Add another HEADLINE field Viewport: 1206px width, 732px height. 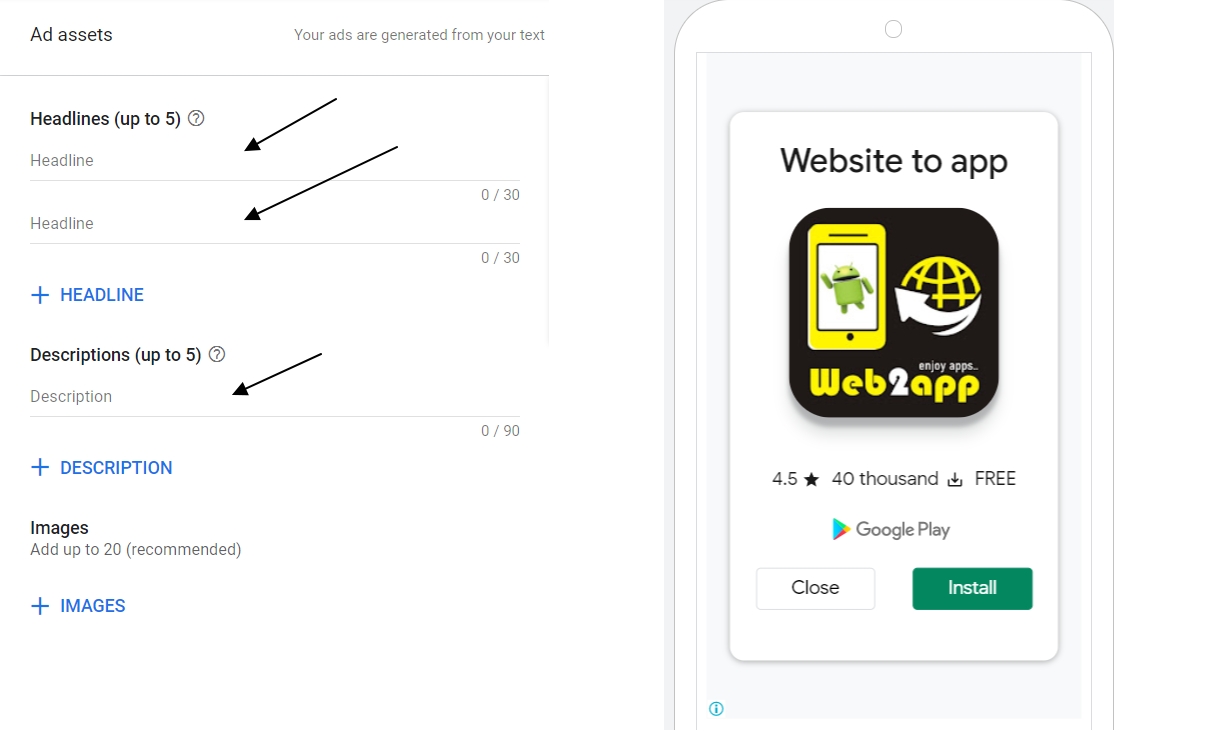[x=88, y=295]
